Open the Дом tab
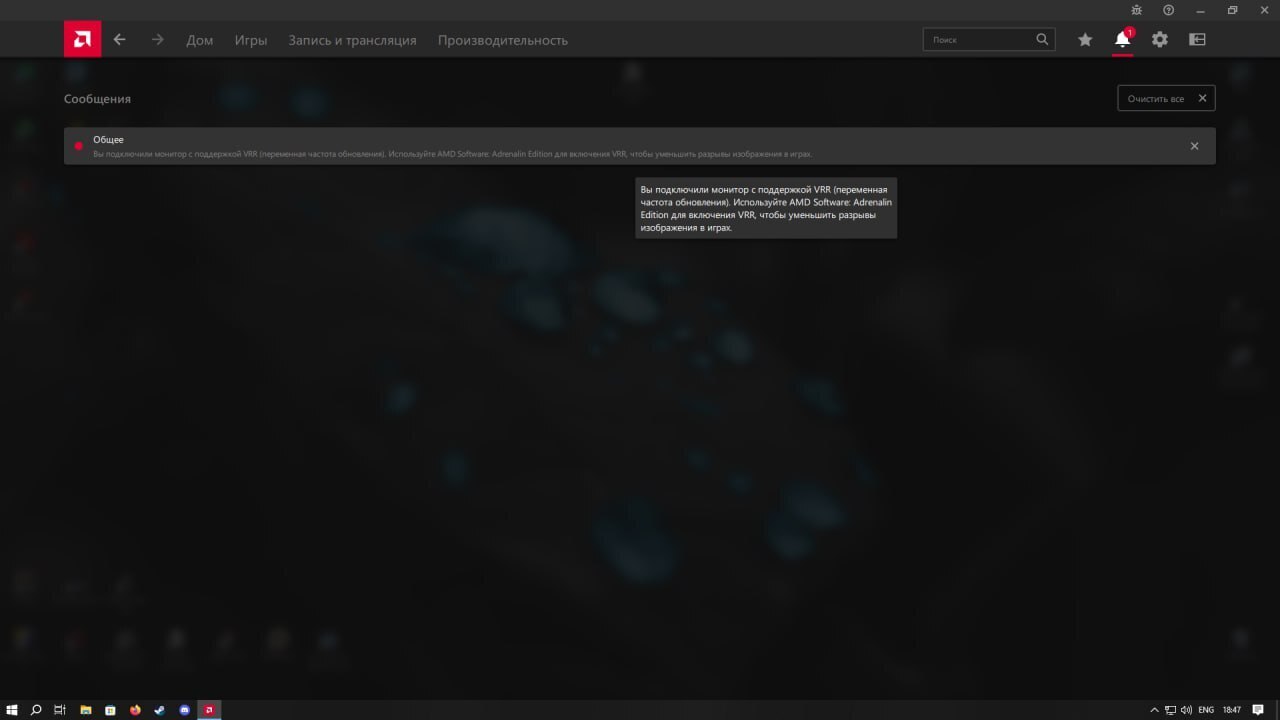Viewport: 1280px width, 720px height. pyautogui.click(x=200, y=40)
